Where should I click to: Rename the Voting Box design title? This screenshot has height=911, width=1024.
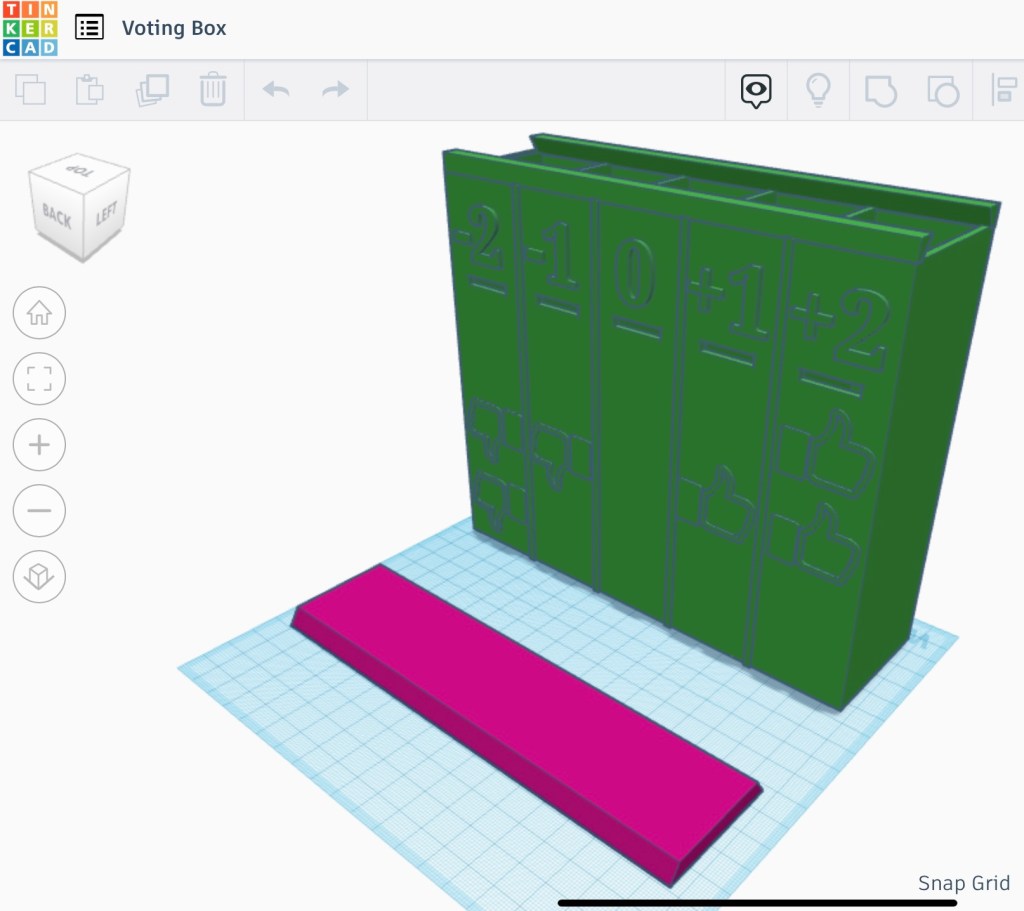pyautogui.click(x=174, y=28)
